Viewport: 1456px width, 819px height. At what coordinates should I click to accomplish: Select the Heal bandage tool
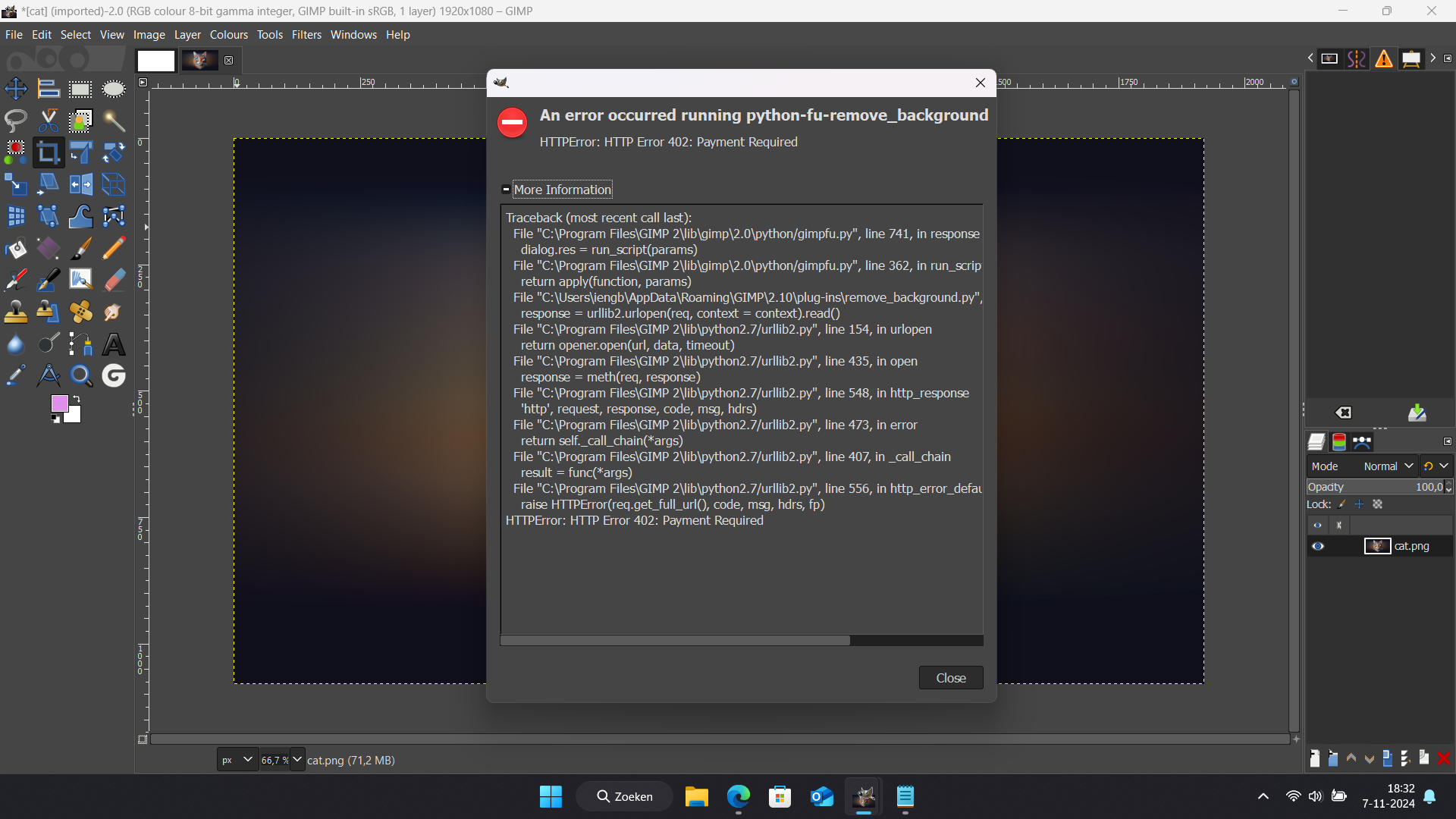(x=80, y=312)
